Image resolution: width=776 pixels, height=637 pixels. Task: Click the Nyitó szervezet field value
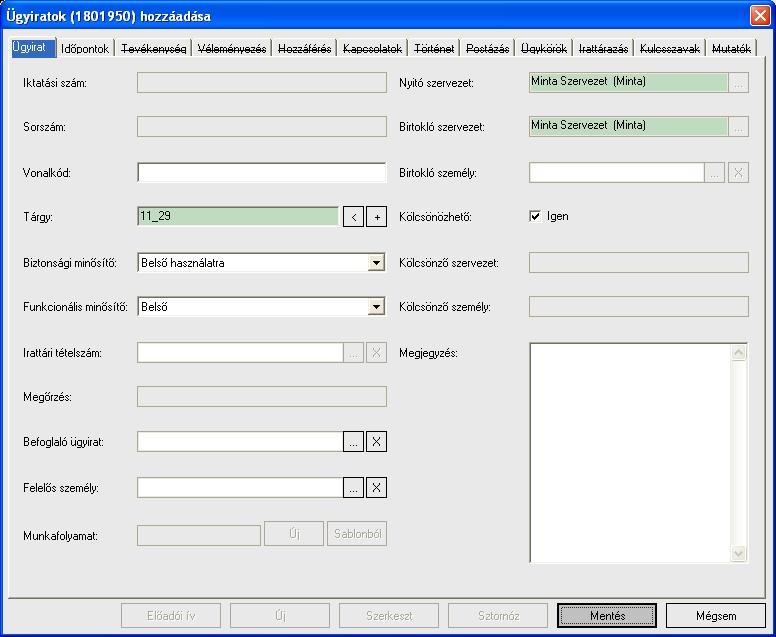(x=629, y=83)
